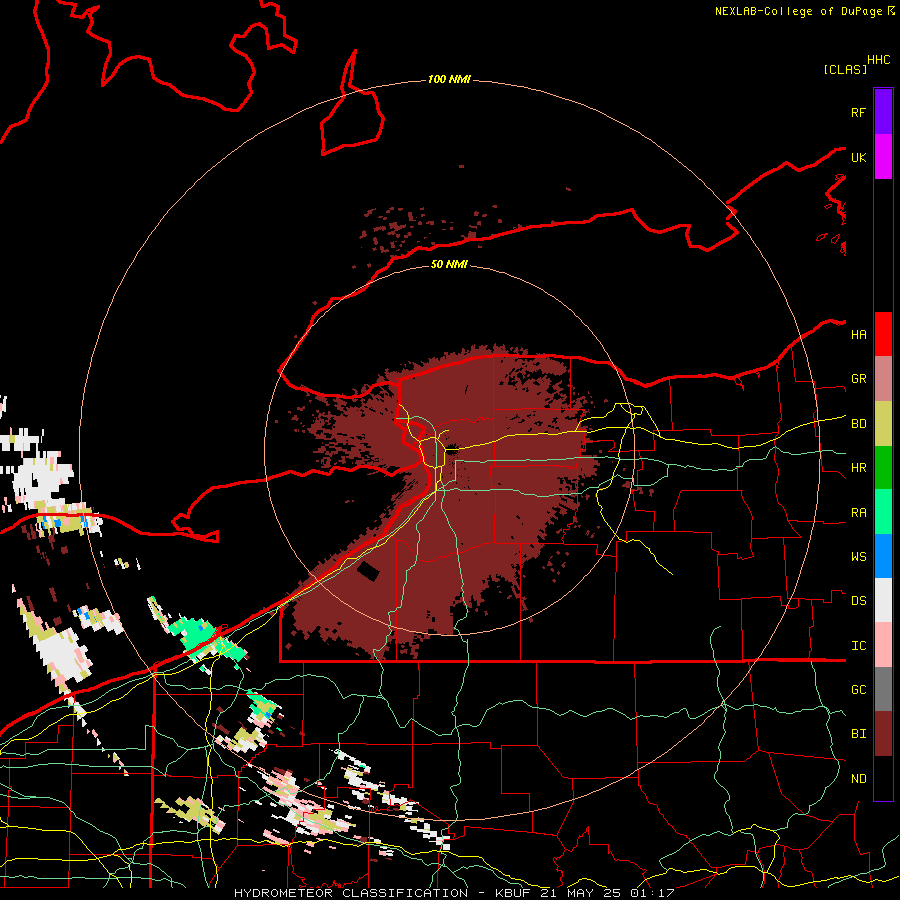Click the ND black legend swatch

point(883,778)
